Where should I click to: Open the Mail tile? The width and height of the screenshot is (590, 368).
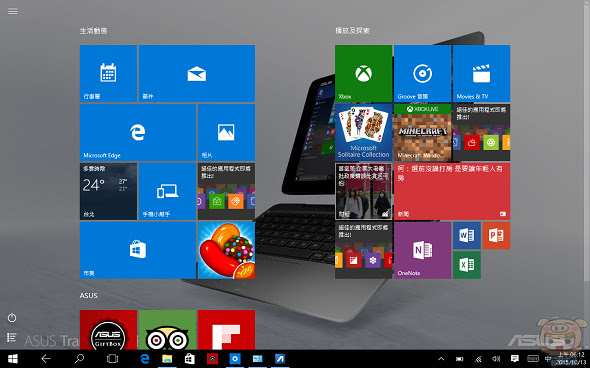197,73
